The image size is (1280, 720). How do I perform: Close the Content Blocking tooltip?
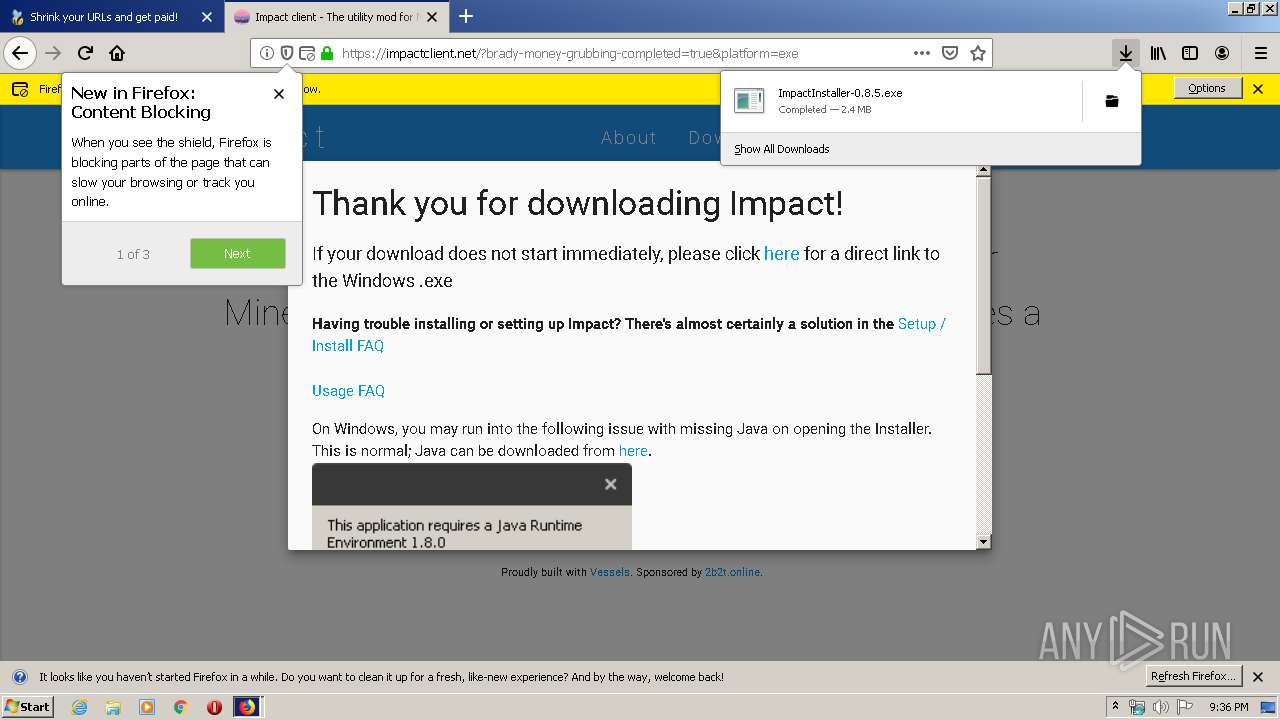coord(279,94)
